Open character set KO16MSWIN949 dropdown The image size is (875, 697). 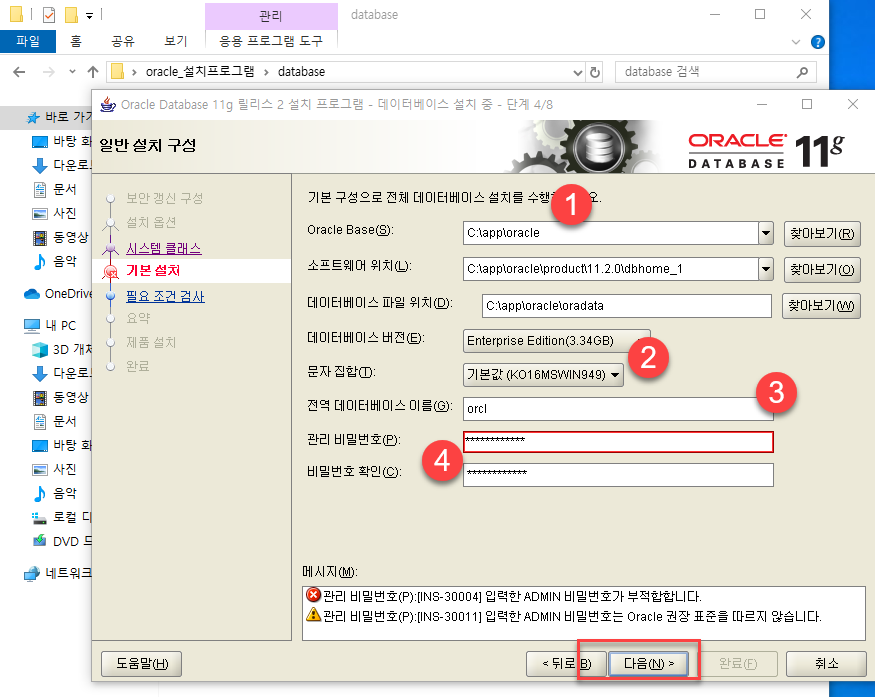(x=543, y=374)
